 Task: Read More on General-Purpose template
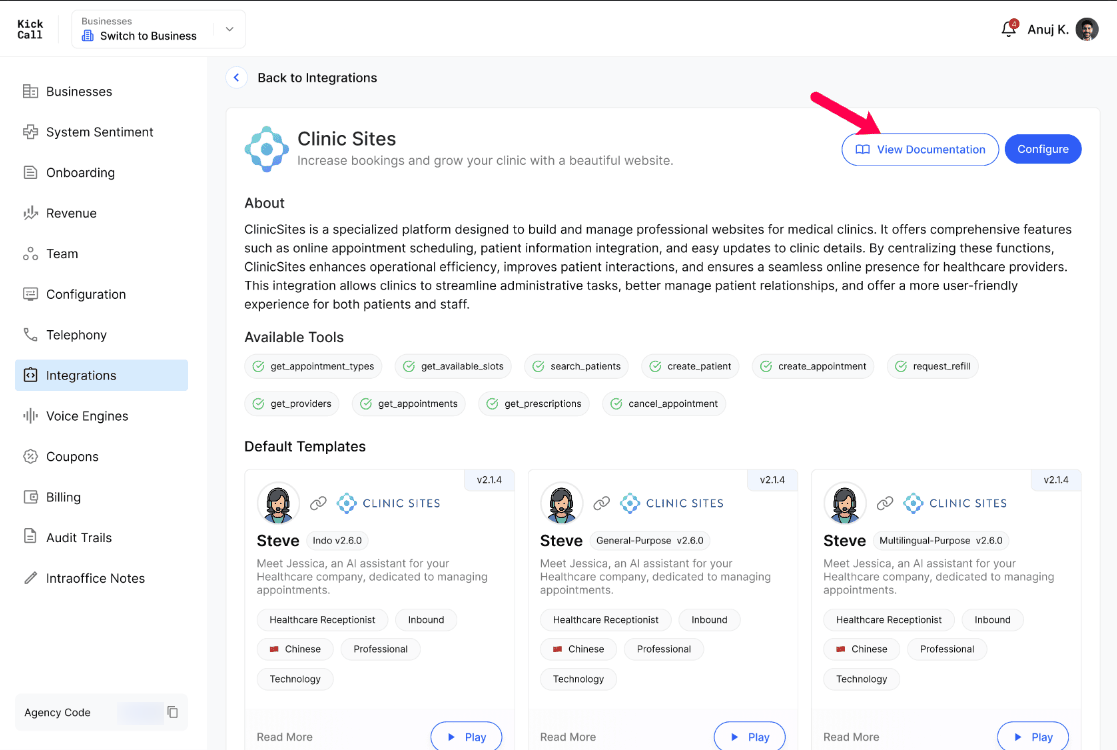click(x=568, y=737)
